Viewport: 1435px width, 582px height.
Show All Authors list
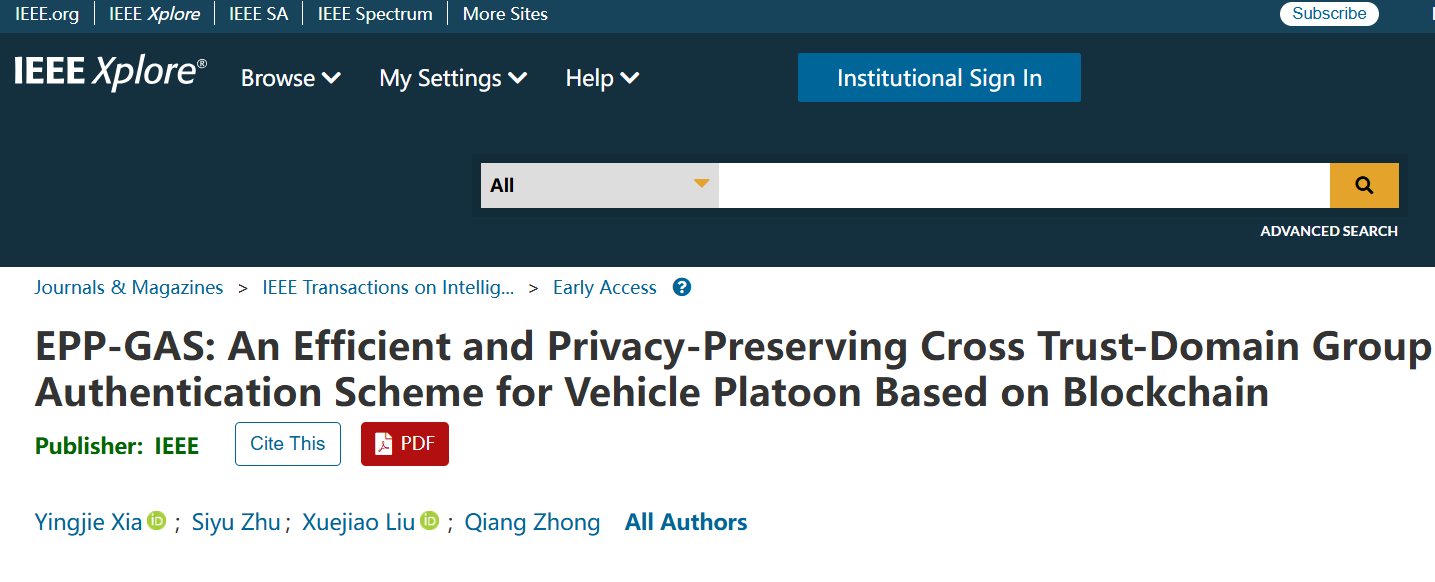click(x=686, y=522)
